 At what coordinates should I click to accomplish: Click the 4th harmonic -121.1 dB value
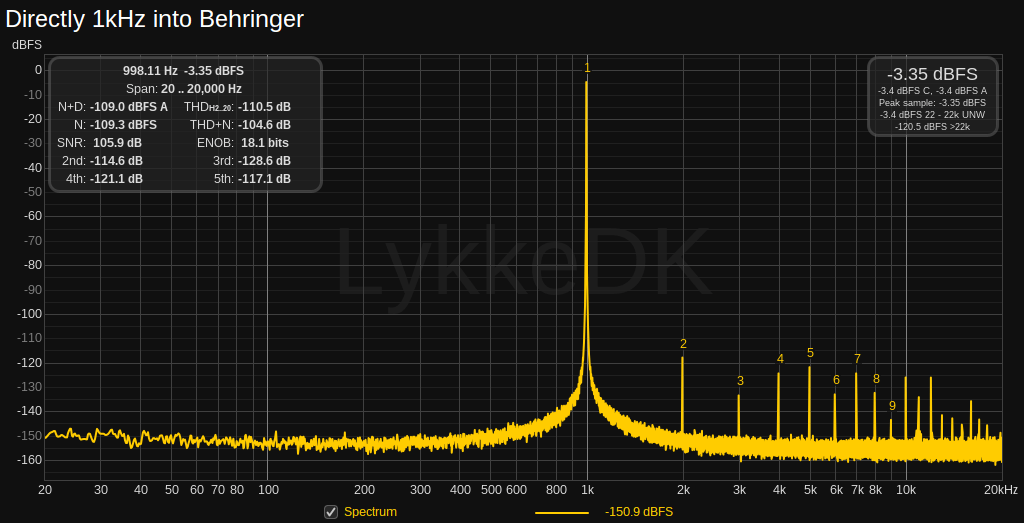tap(116, 178)
